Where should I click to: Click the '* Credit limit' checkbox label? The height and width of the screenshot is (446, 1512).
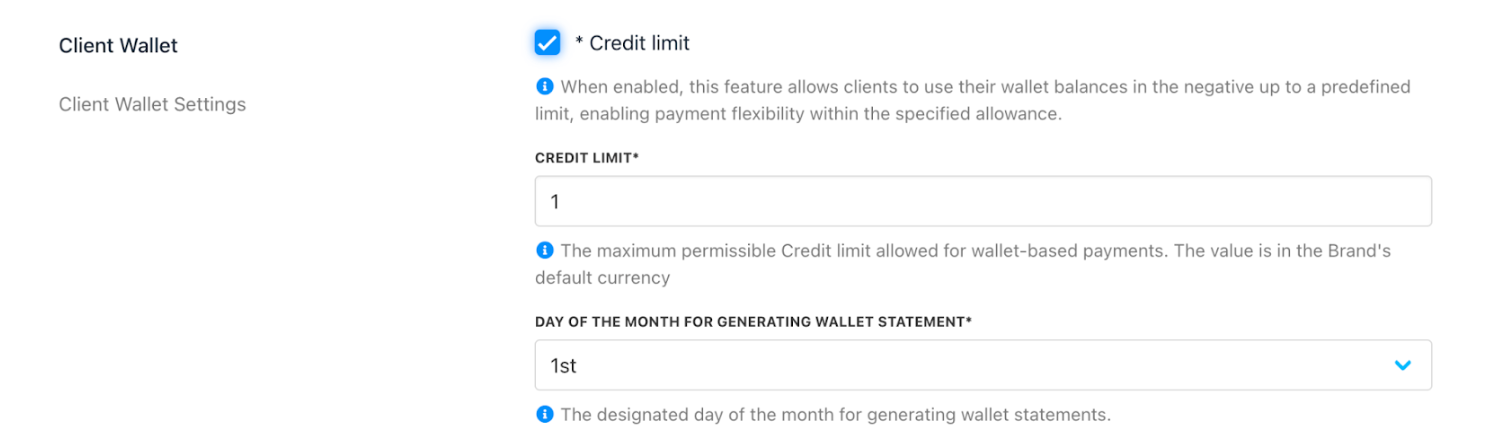(632, 43)
